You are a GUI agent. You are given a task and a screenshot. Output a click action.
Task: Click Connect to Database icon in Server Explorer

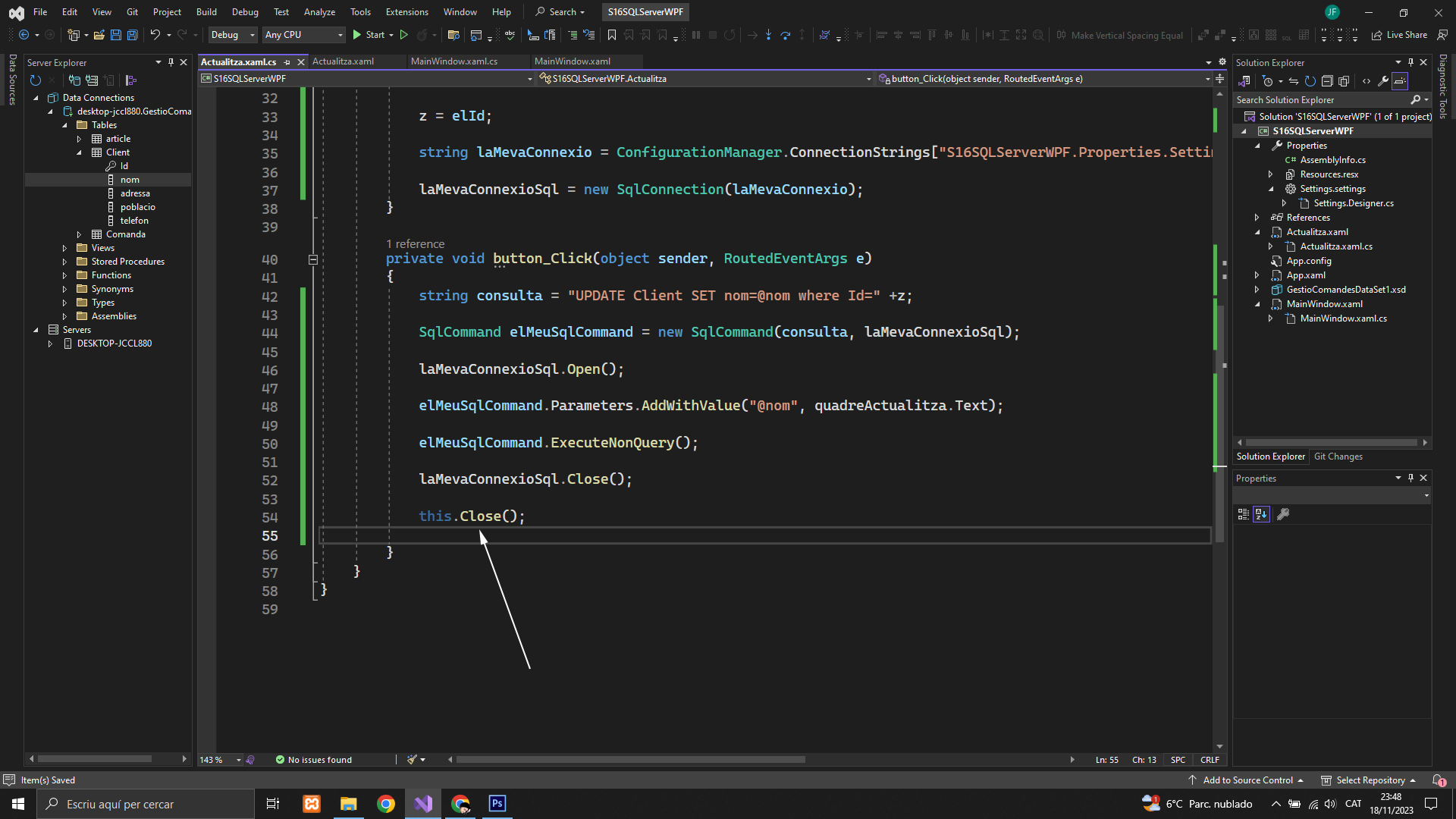pos(74,80)
